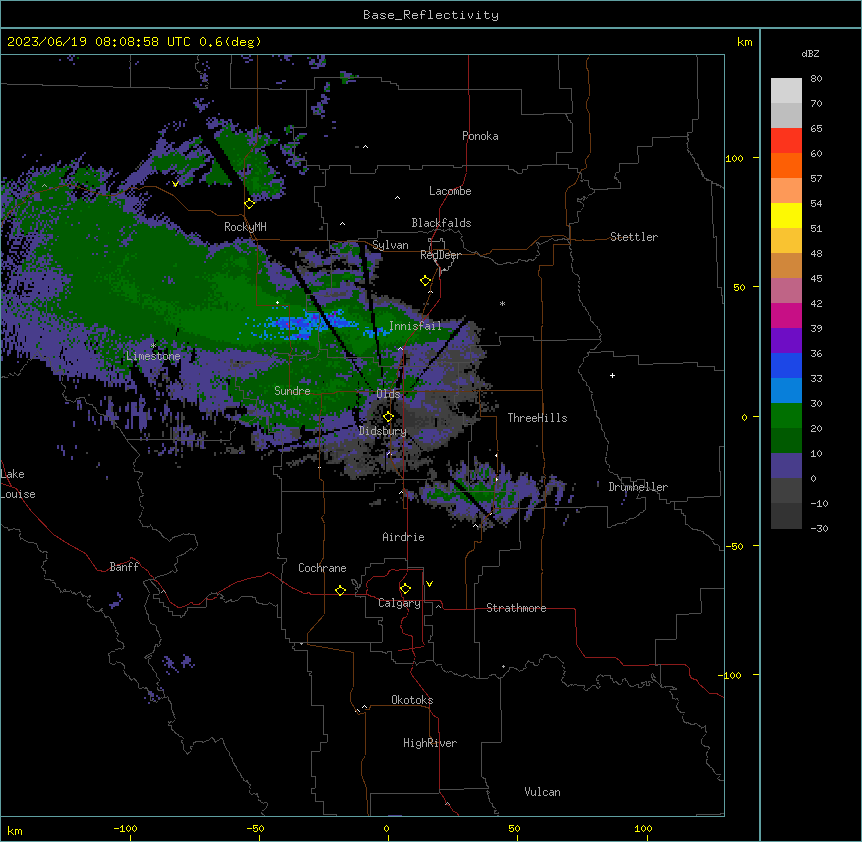
Task: Click the ThreeHills label
Action: click(x=537, y=418)
